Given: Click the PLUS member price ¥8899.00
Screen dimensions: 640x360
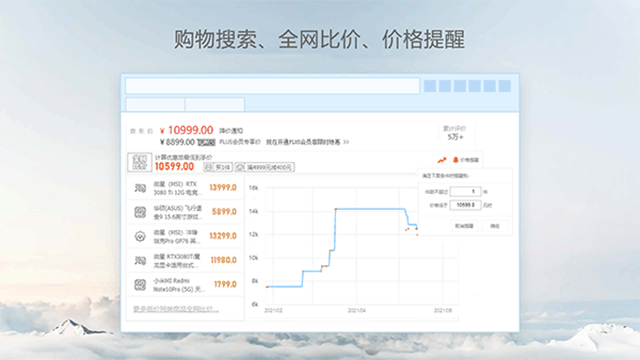Looking at the screenshot, I should coord(177,142).
